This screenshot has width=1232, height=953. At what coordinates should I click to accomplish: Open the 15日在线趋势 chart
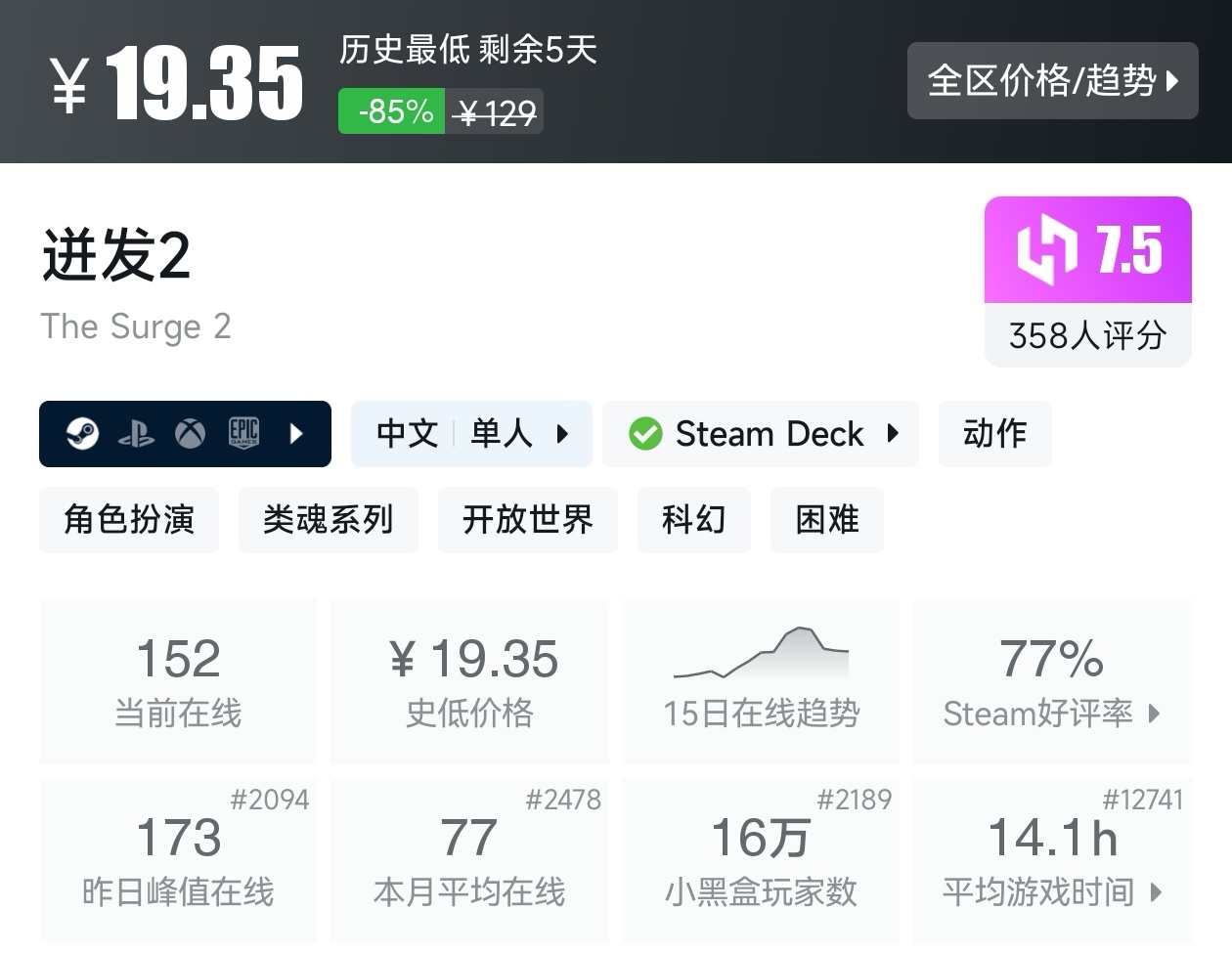(x=761, y=681)
